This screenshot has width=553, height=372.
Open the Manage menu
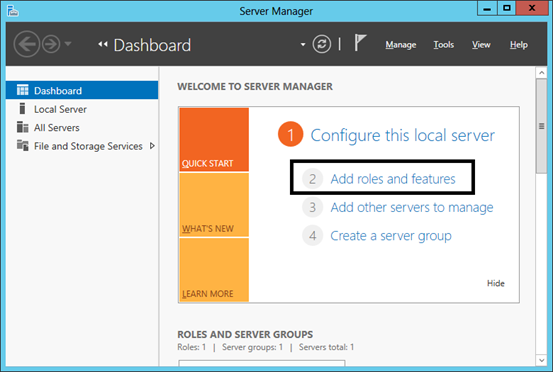pos(401,45)
